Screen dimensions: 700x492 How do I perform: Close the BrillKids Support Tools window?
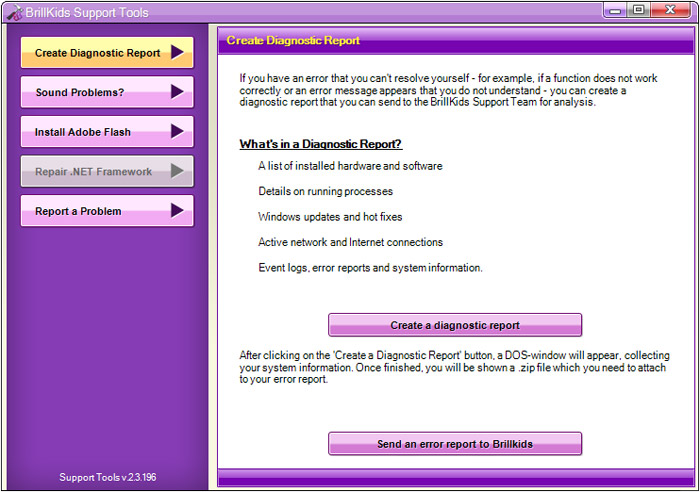click(x=670, y=10)
